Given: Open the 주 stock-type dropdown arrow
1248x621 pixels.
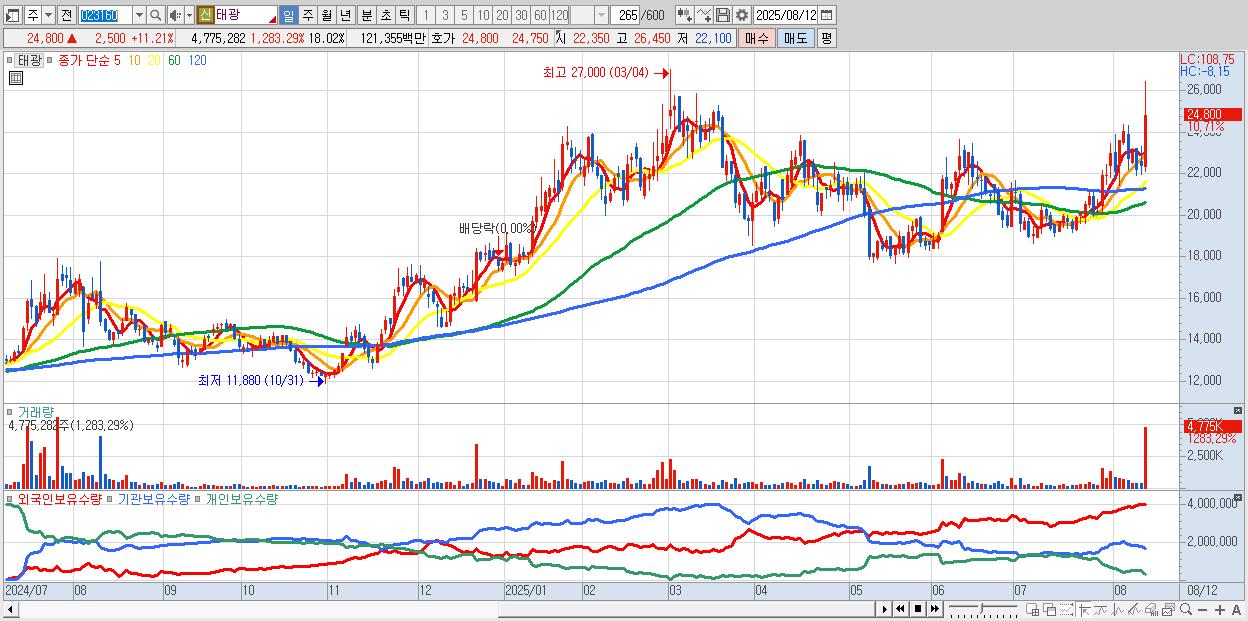Looking at the screenshot, I should click(x=49, y=15).
